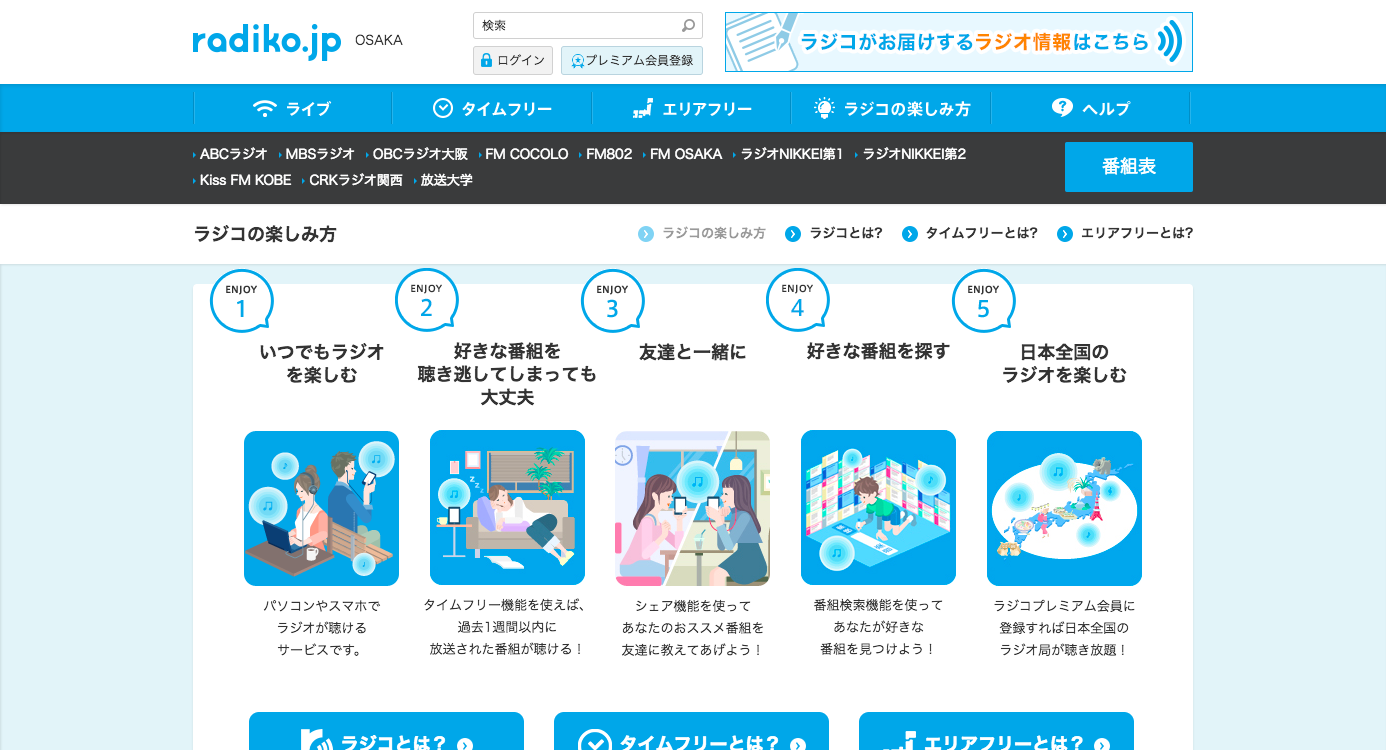Click the 好きな番組を探す heading

(x=878, y=351)
